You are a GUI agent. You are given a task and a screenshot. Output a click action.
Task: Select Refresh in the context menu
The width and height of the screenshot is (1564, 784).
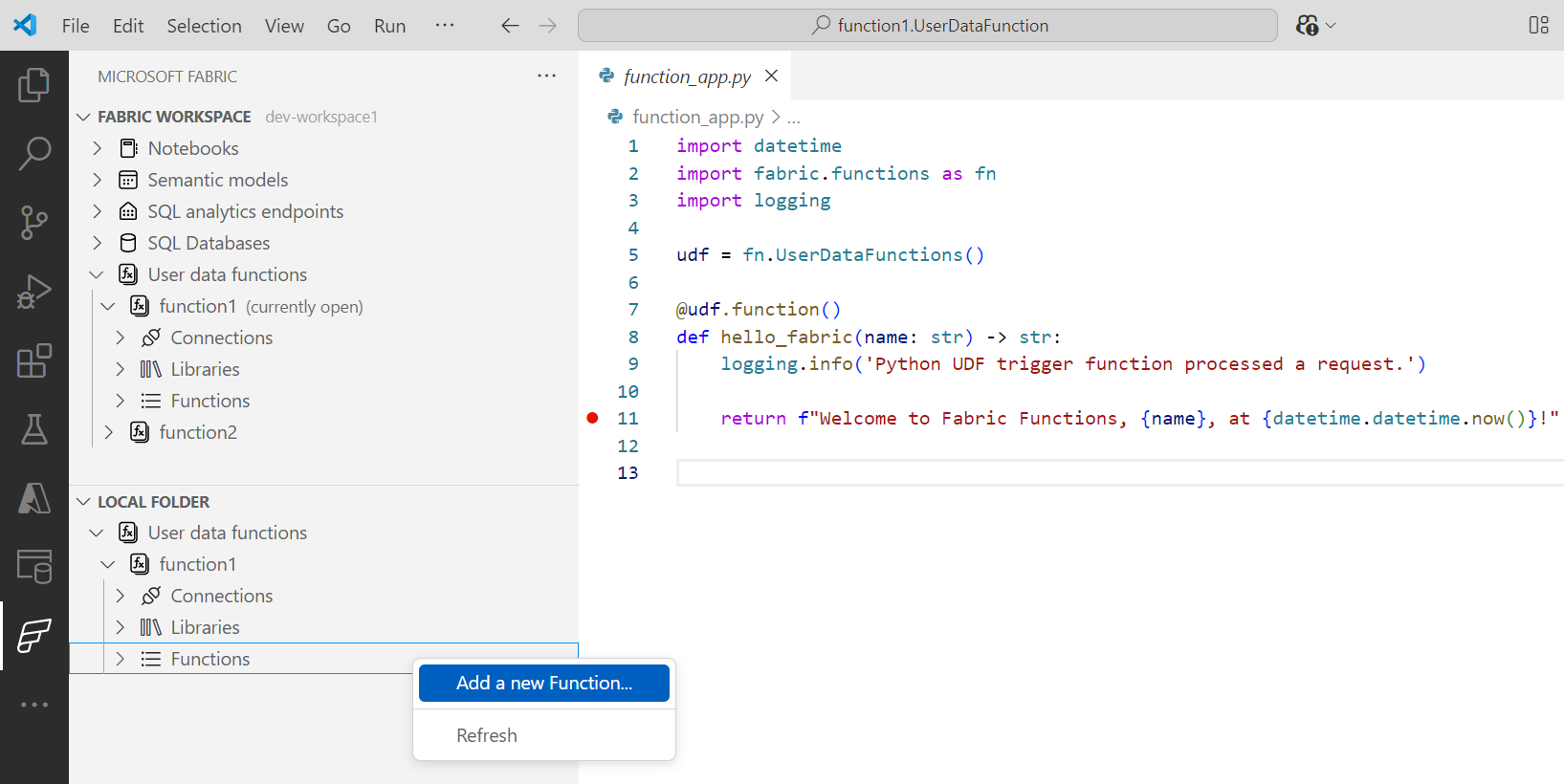point(487,735)
